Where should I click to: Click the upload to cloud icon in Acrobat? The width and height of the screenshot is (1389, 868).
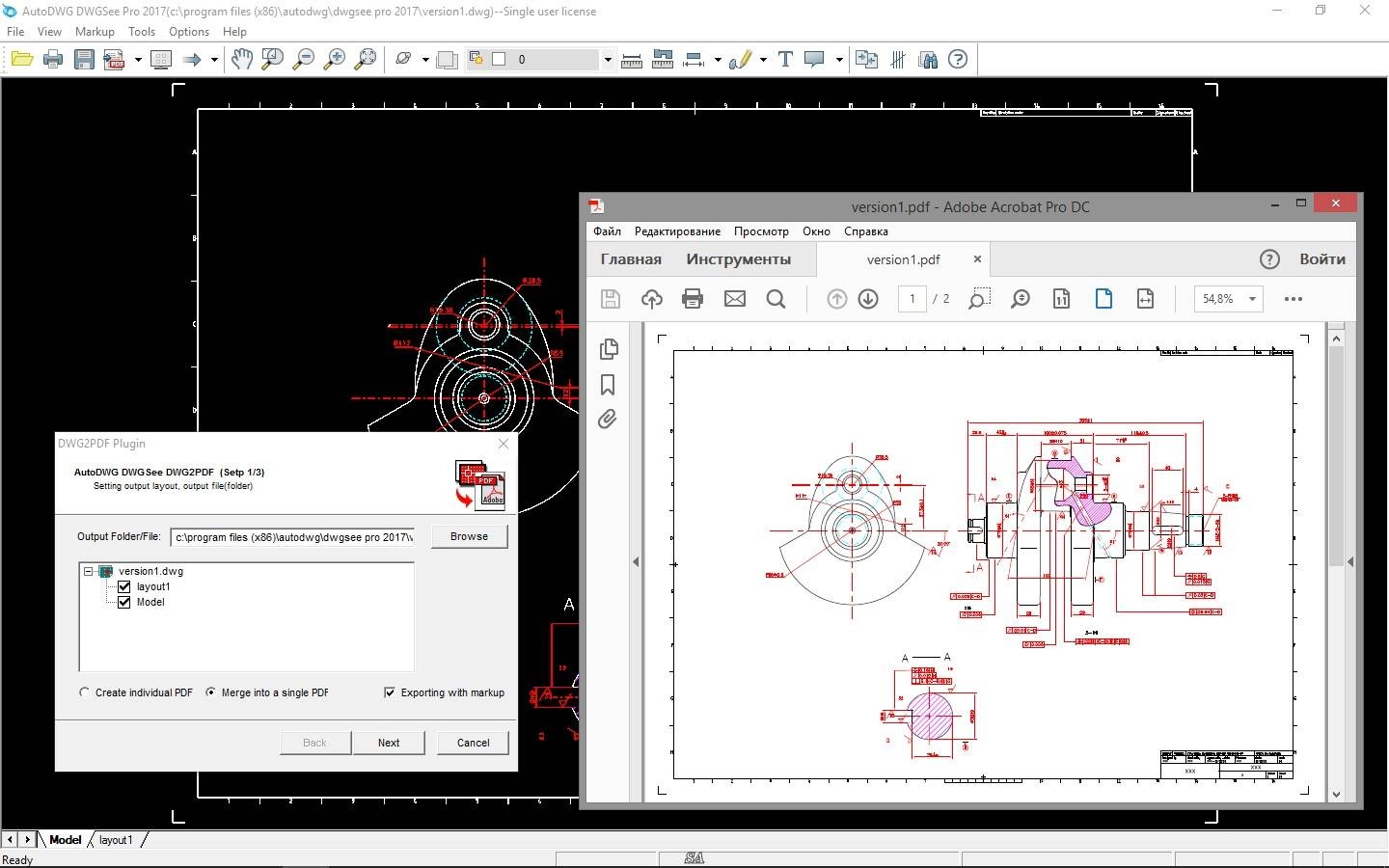652,299
